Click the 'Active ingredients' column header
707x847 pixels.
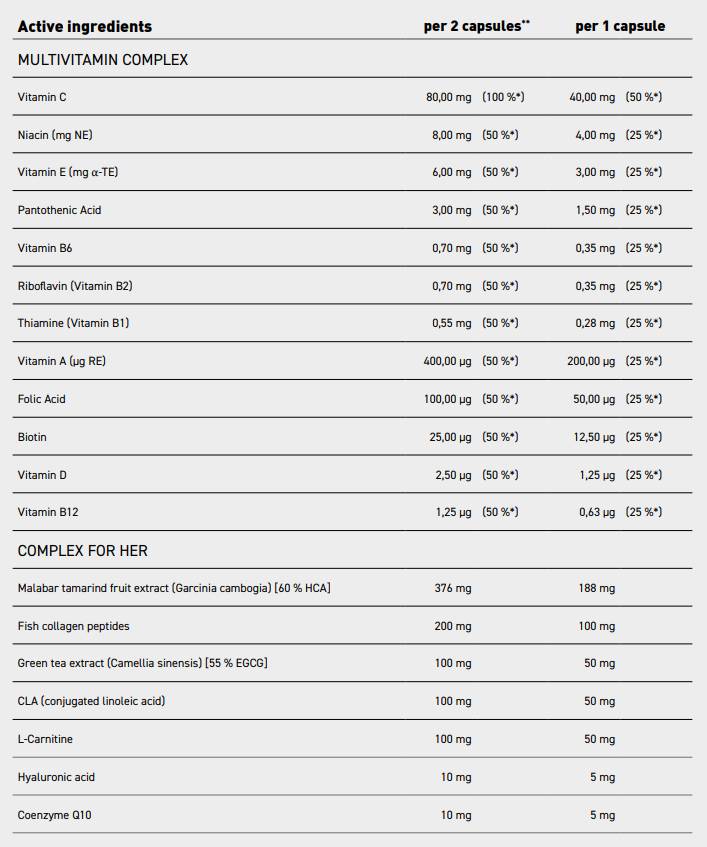pos(84,26)
